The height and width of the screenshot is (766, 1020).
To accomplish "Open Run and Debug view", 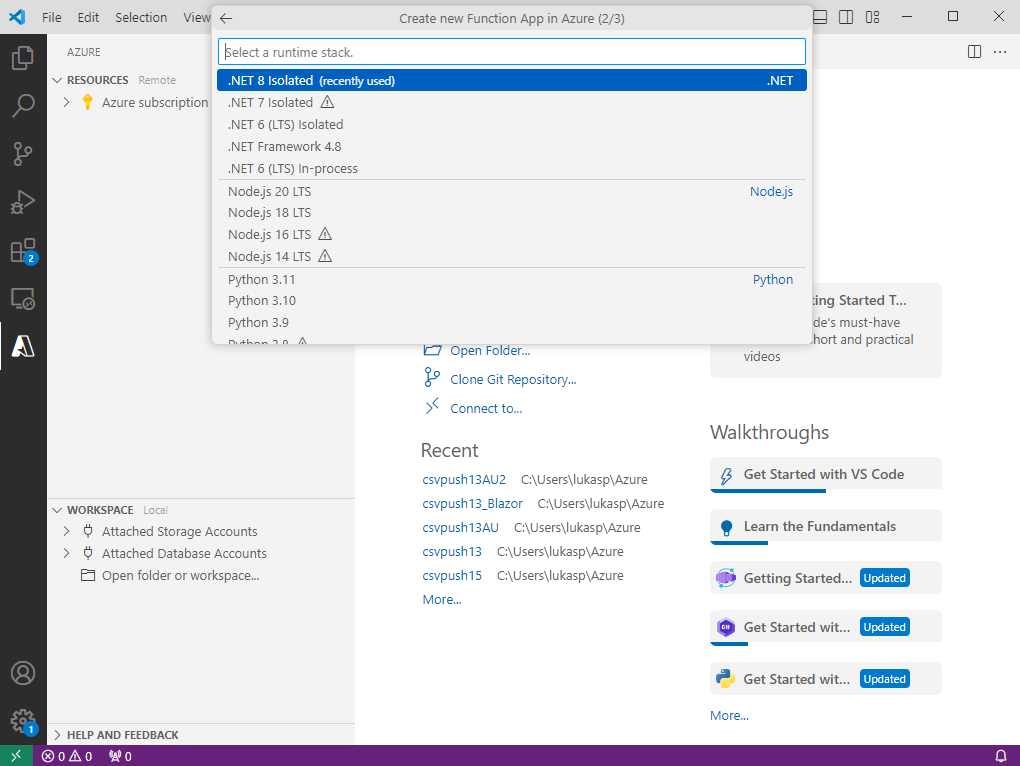I will click(x=23, y=202).
